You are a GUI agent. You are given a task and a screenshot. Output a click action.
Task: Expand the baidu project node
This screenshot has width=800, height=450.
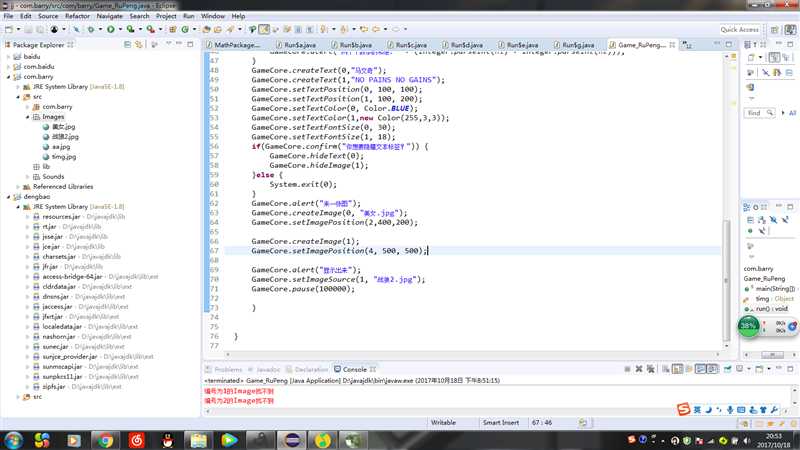point(9,58)
